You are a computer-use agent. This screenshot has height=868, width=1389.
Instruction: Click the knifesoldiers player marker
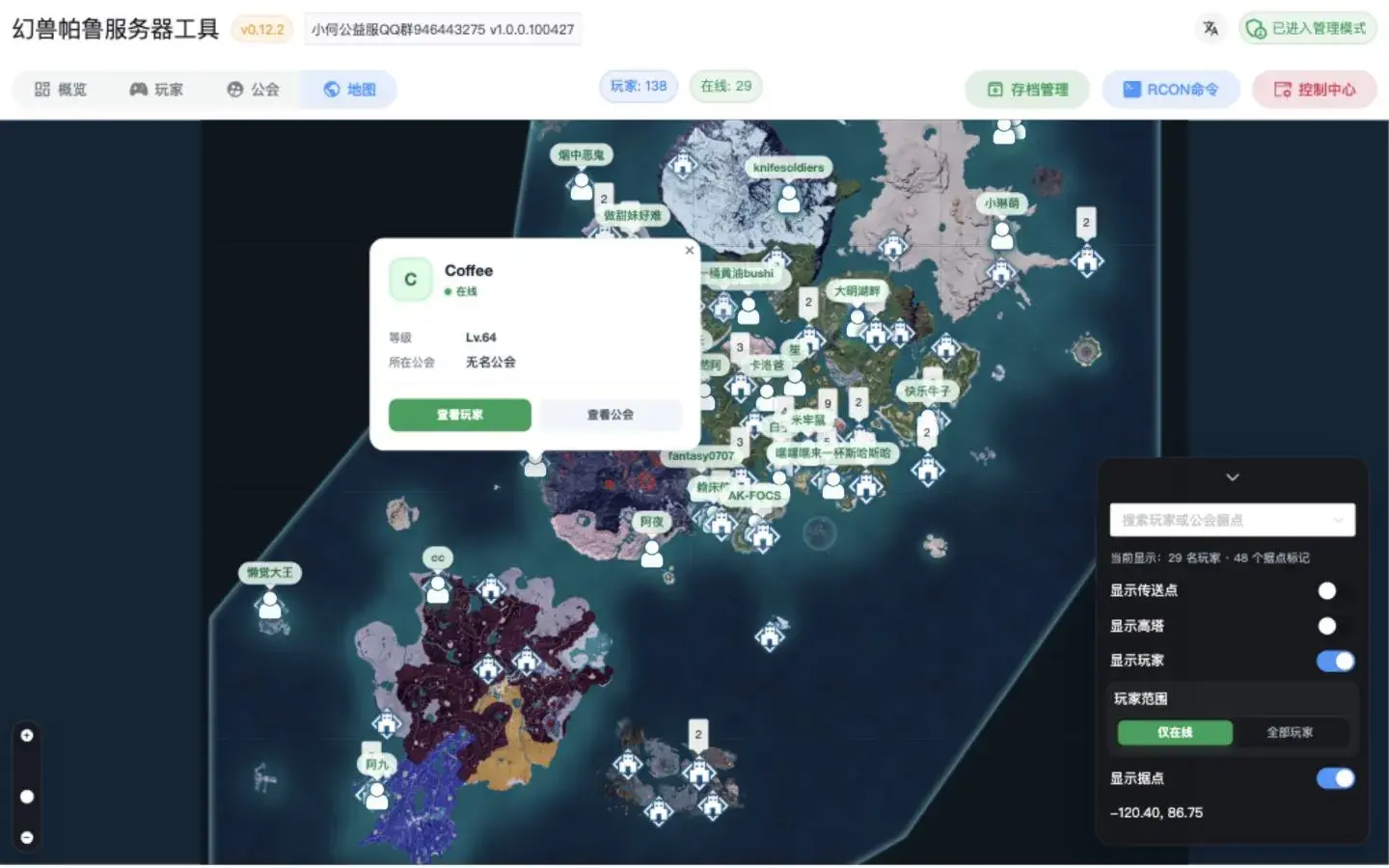tap(789, 198)
